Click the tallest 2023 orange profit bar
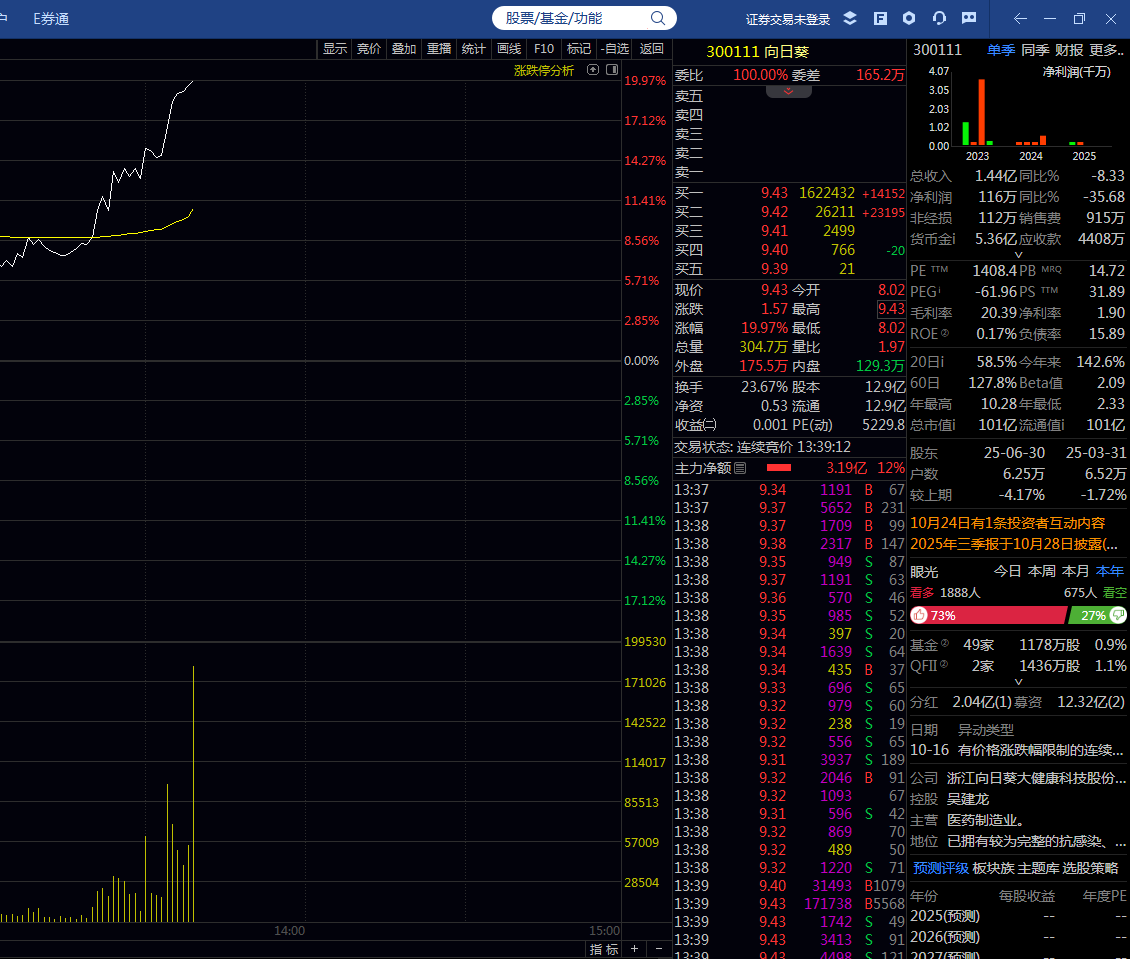Viewport: 1130px width, 959px height. coord(982,112)
